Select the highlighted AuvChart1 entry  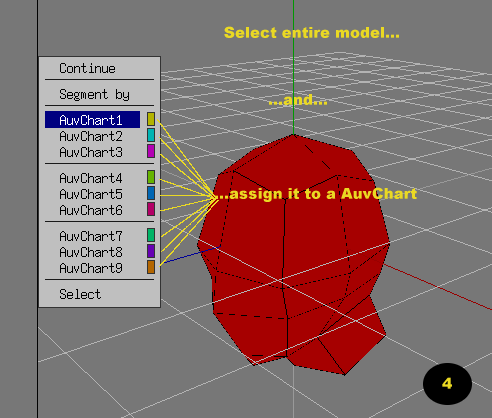coord(92,120)
